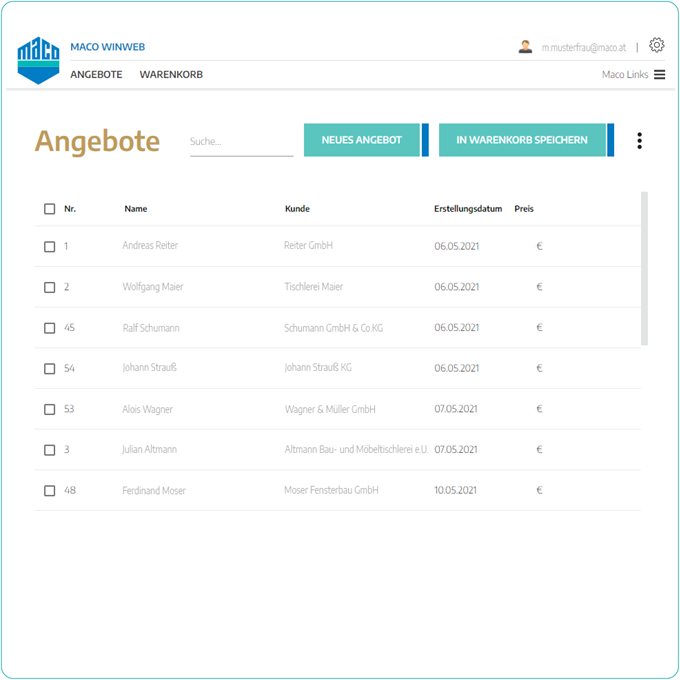Focus the Suche search field
The height and width of the screenshot is (680, 680).
[241, 142]
